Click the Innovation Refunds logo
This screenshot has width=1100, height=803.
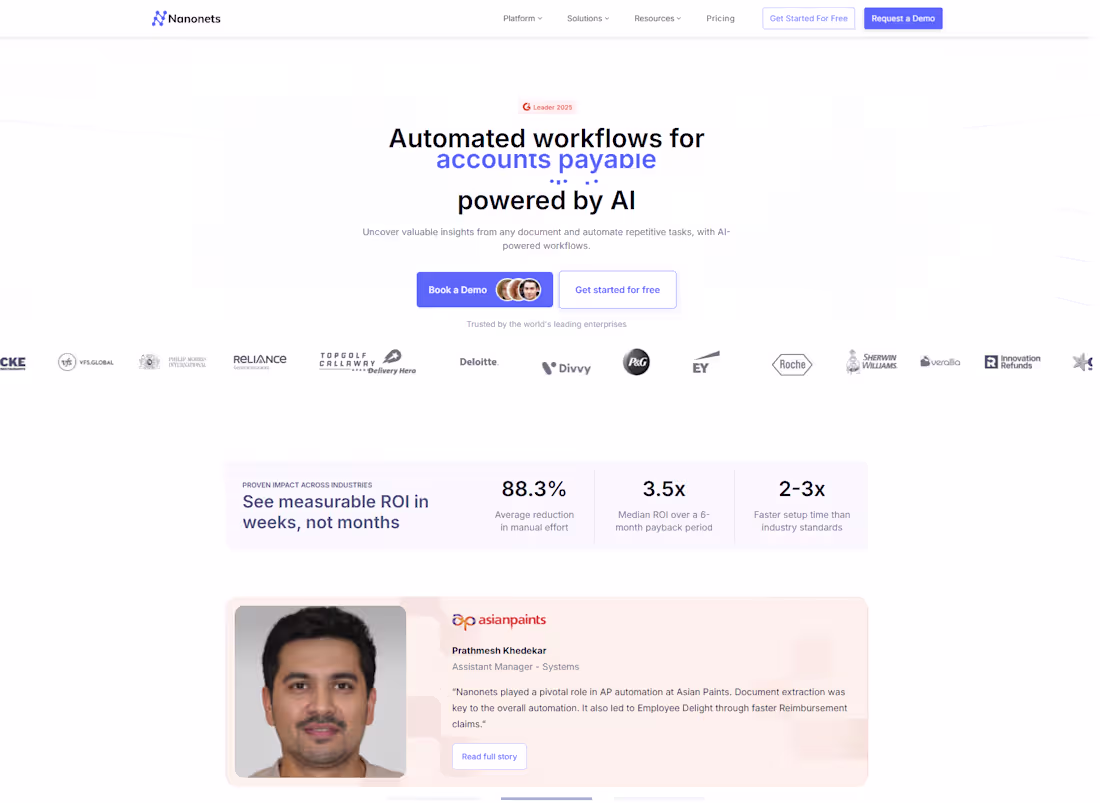tap(1011, 362)
